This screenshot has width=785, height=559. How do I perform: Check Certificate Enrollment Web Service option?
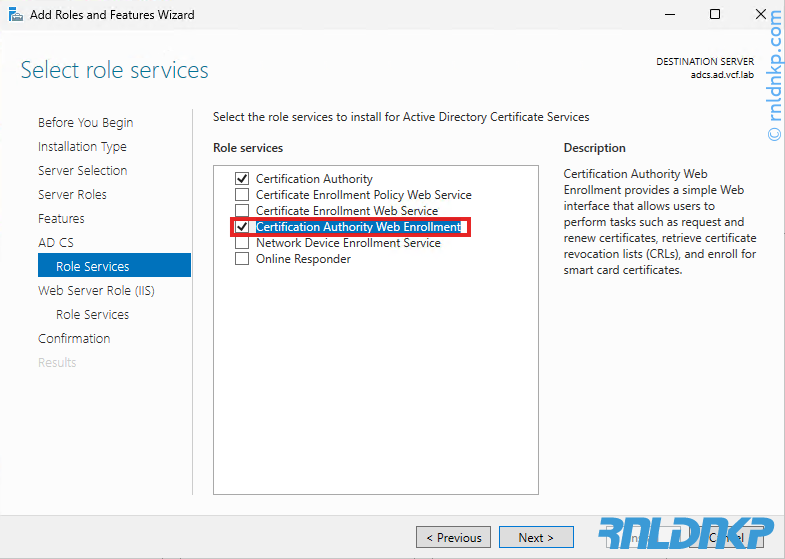[241, 211]
